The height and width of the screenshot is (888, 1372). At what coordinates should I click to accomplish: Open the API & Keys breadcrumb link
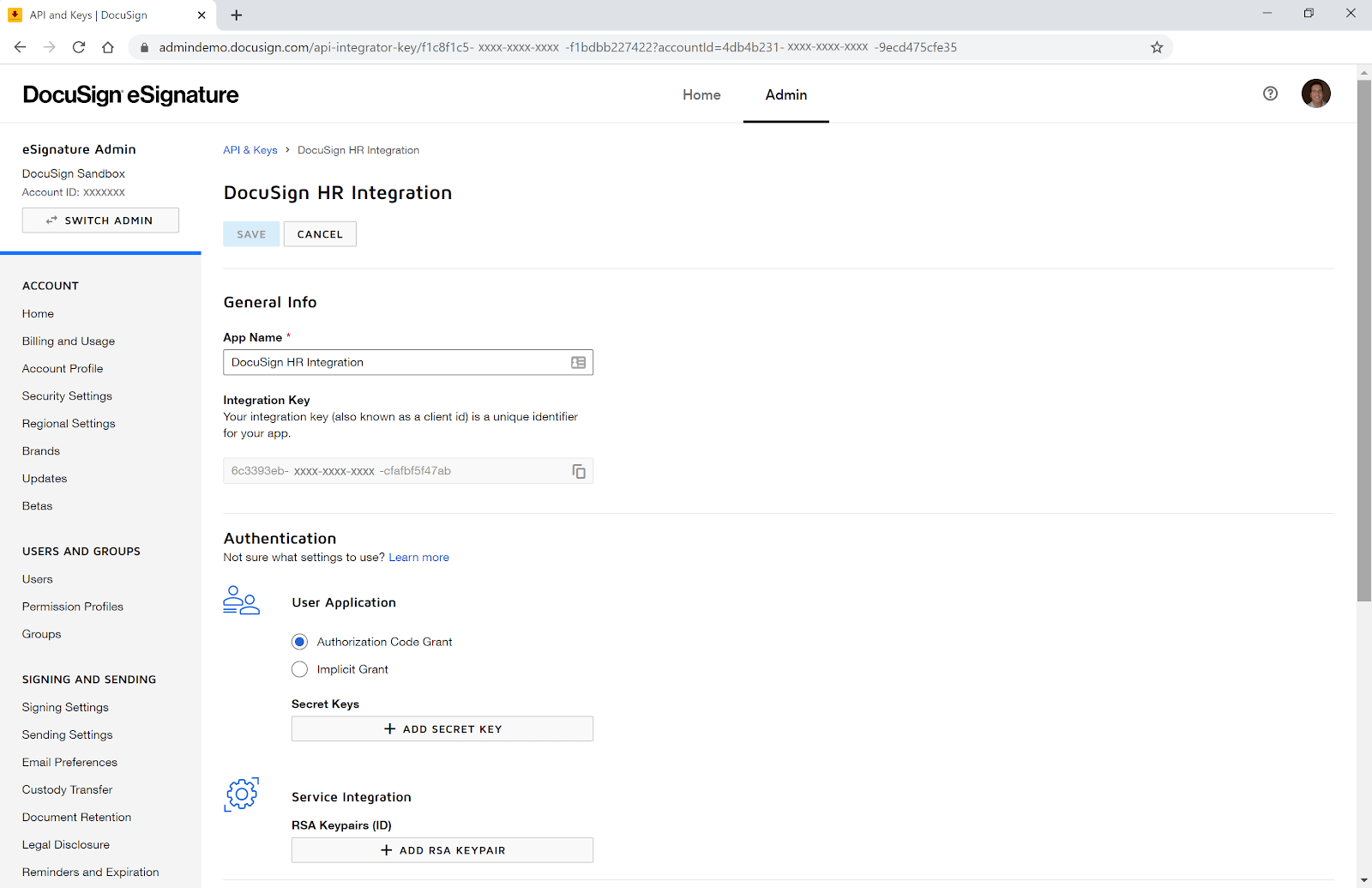click(x=250, y=149)
